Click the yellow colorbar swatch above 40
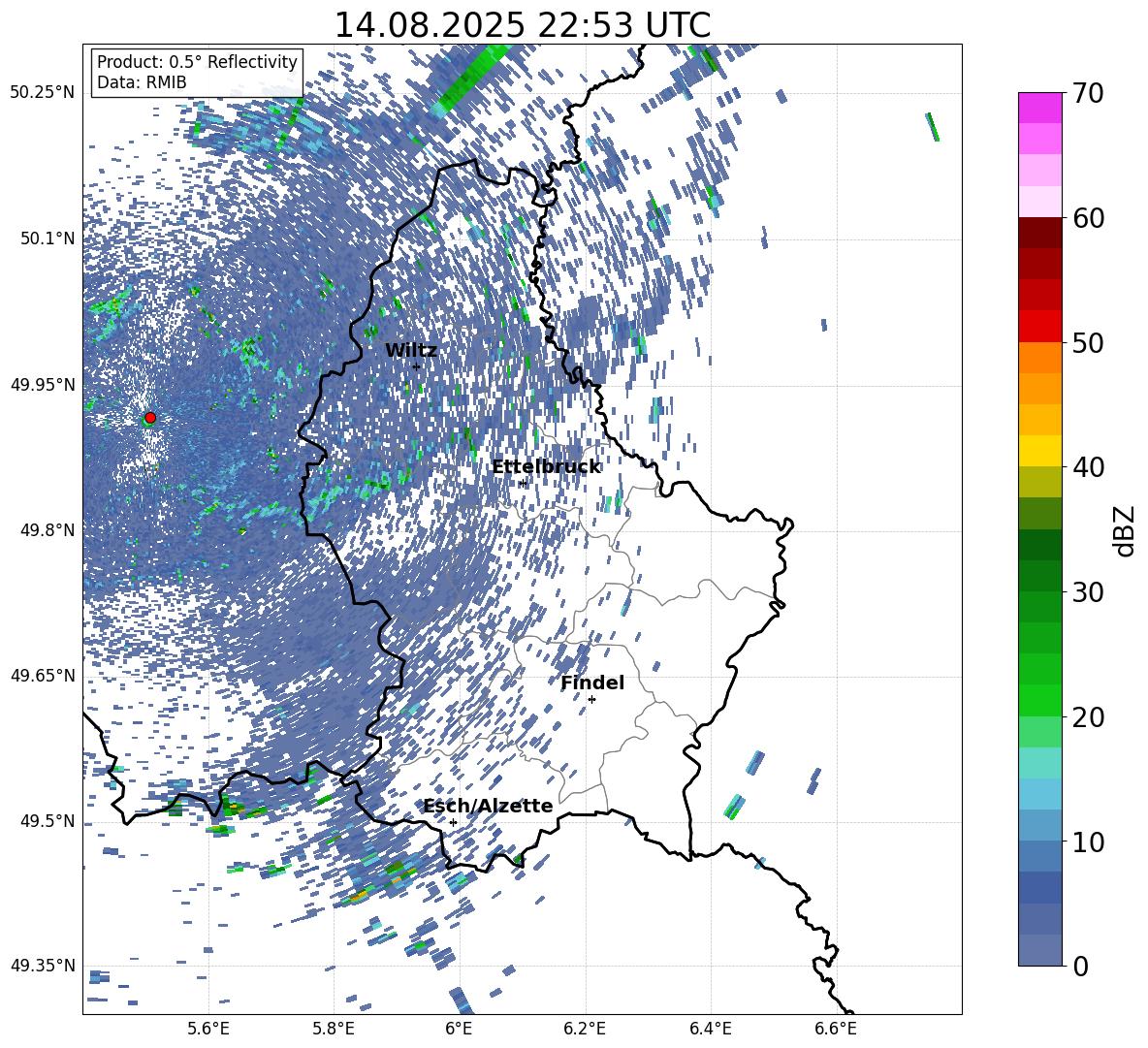This screenshot has height=1048, width=1148. coord(1039,451)
